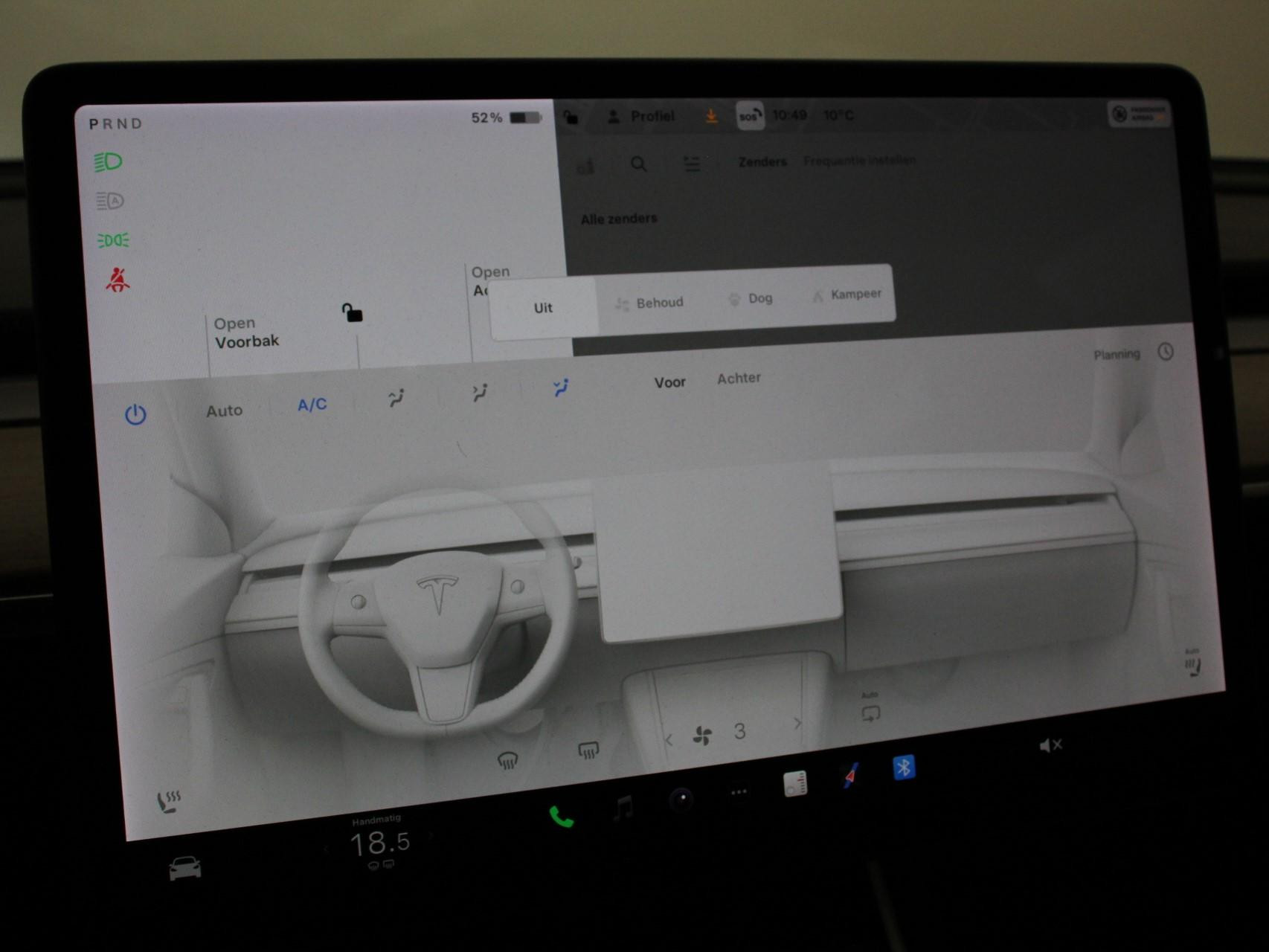Open the navigation arrow app
This screenshot has width=1269, height=952.
[849, 775]
